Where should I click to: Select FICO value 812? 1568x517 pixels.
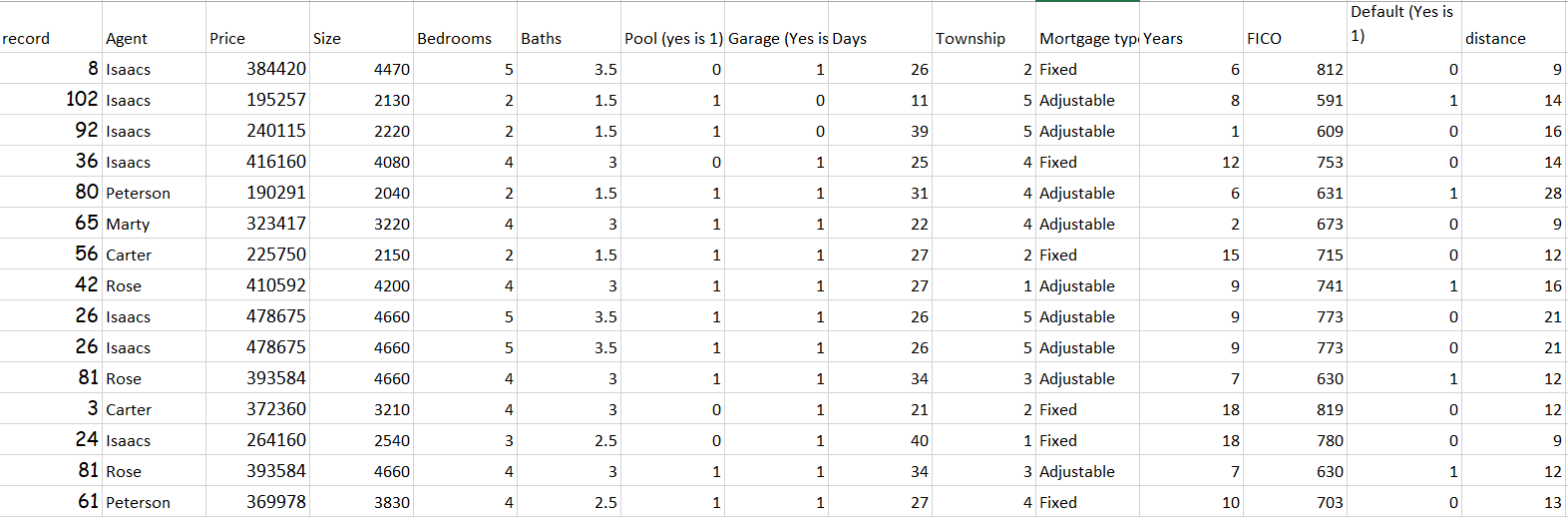(x=1295, y=69)
